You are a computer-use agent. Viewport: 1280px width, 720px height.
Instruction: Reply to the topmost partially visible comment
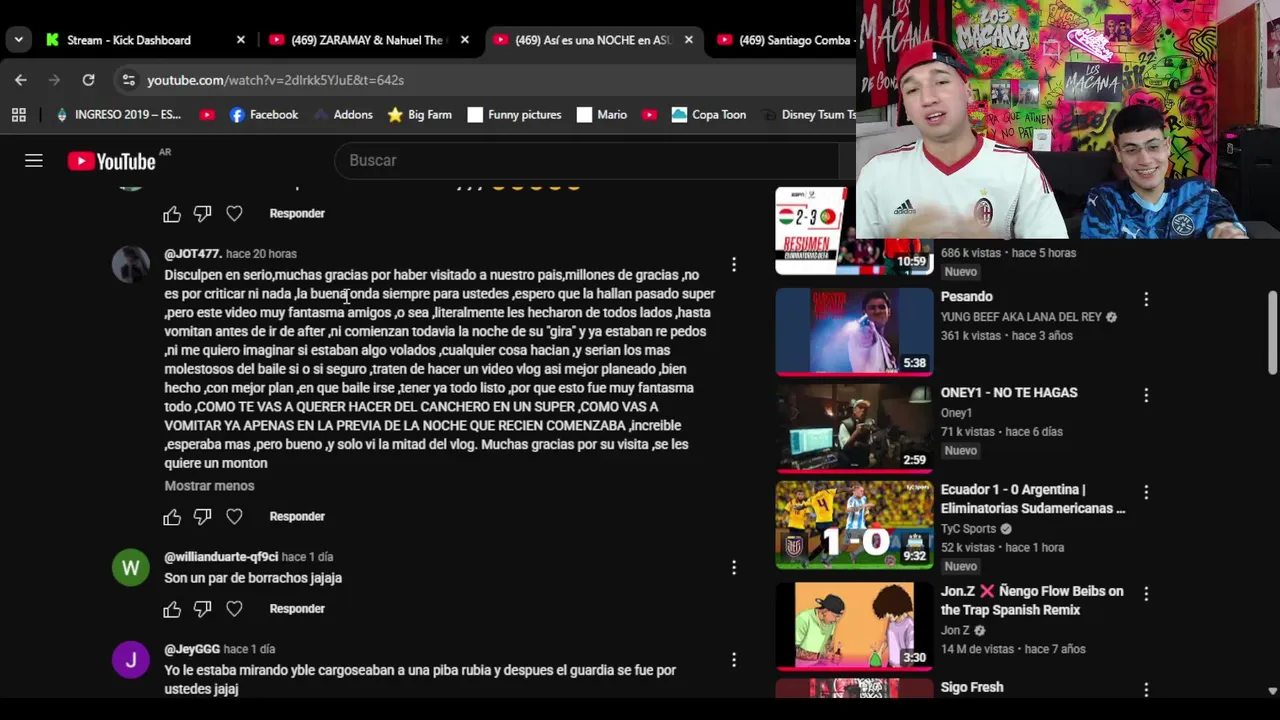[x=297, y=214]
